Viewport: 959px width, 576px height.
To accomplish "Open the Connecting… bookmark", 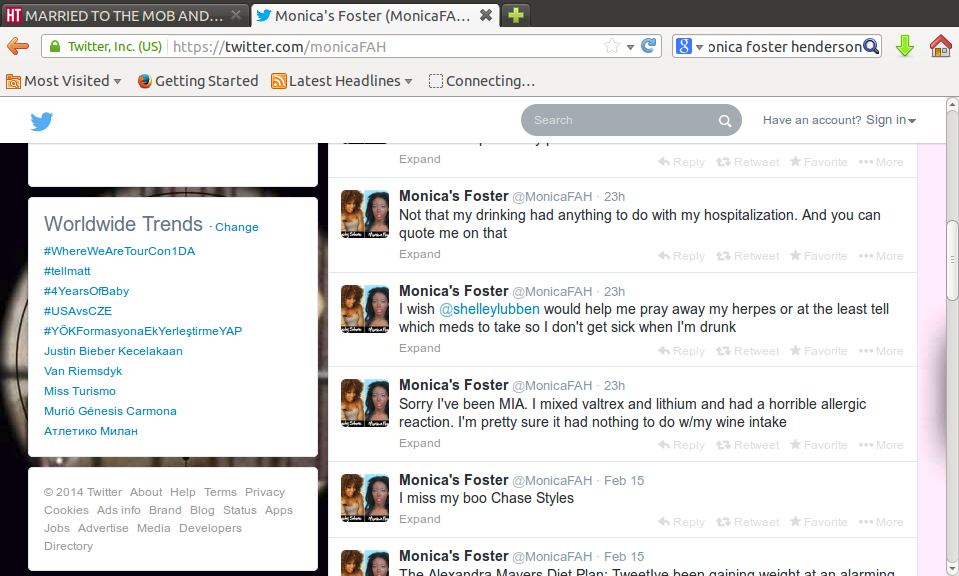I will 482,81.
